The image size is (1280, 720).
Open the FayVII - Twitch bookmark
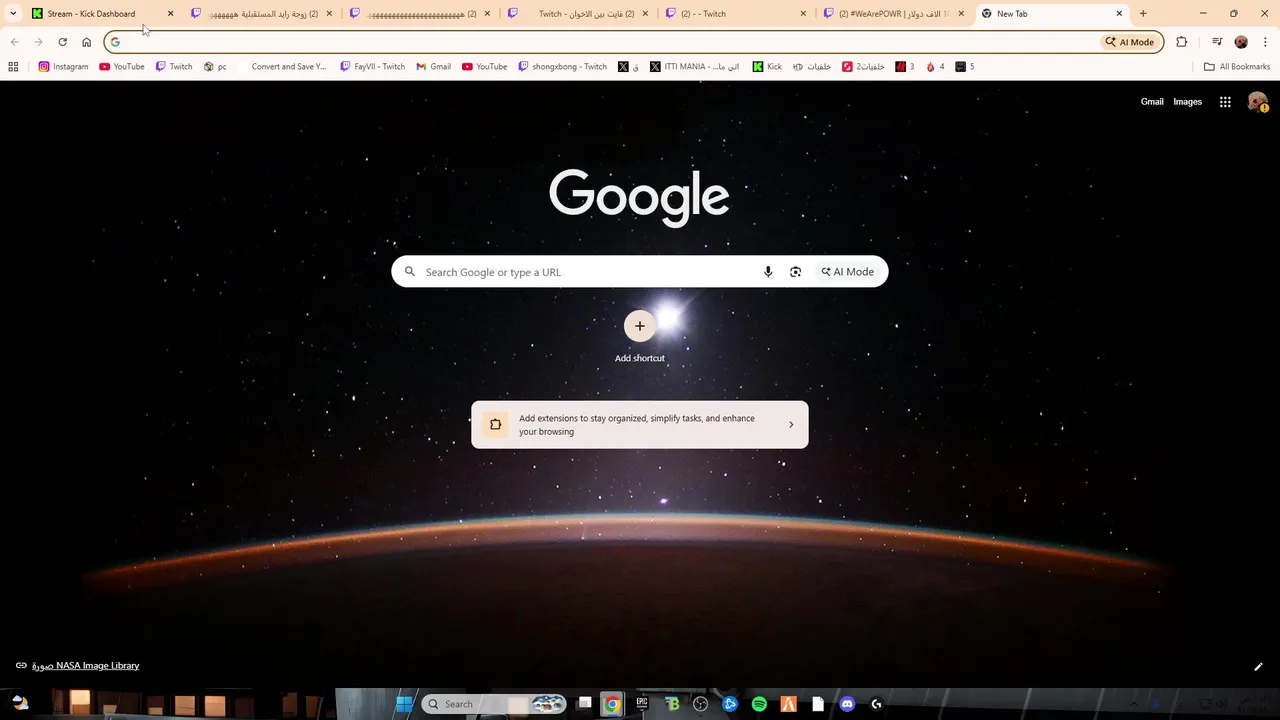[372, 67]
